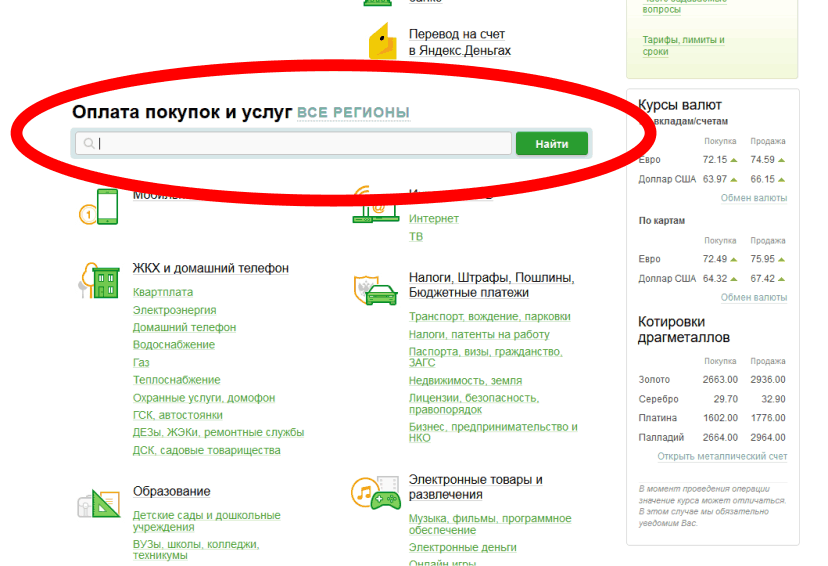Click the Курсы валют heading
This screenshot has width=828, height=566.
click(680, 105)
